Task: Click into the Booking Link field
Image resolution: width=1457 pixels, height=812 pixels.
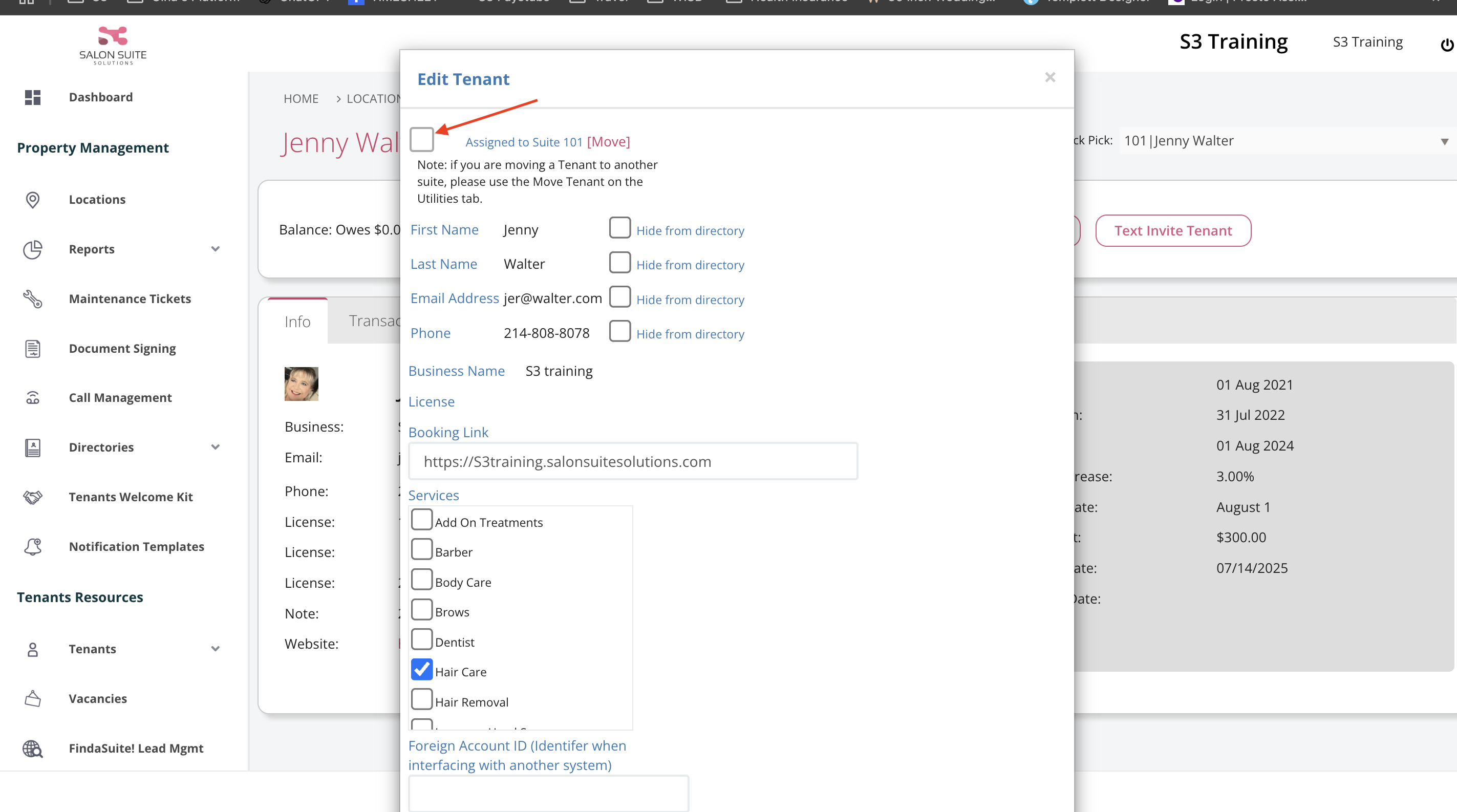Action: pos(632,461)
